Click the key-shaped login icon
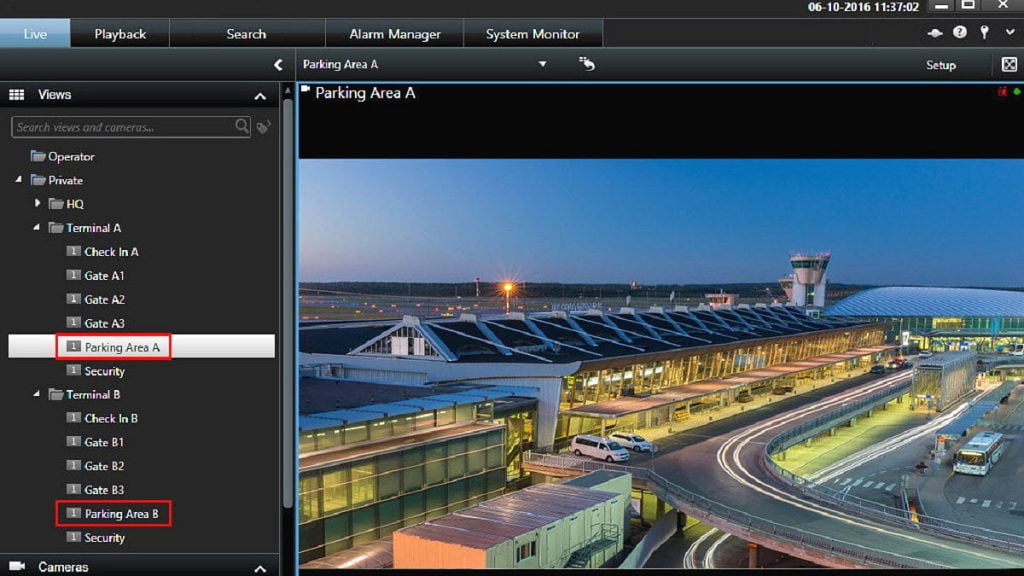This screenshot has width=1024, height=576. 984,33
